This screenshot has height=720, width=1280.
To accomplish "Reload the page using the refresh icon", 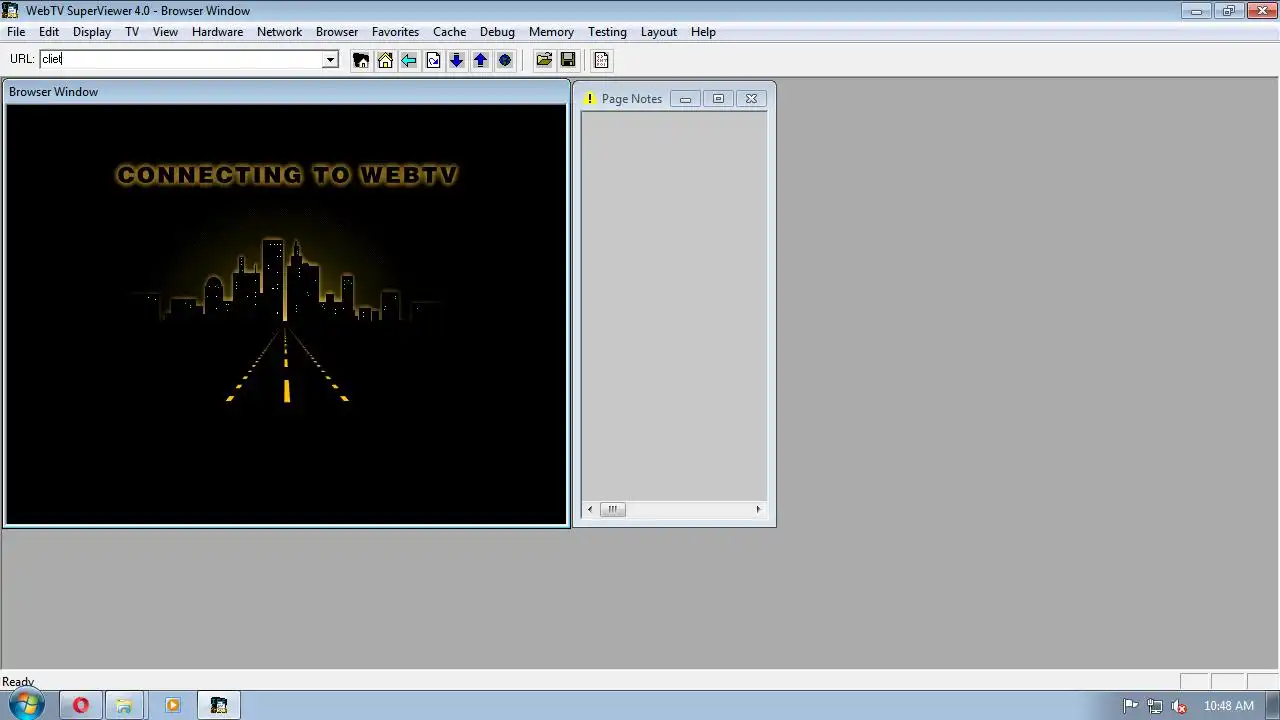I will (433, 60).
